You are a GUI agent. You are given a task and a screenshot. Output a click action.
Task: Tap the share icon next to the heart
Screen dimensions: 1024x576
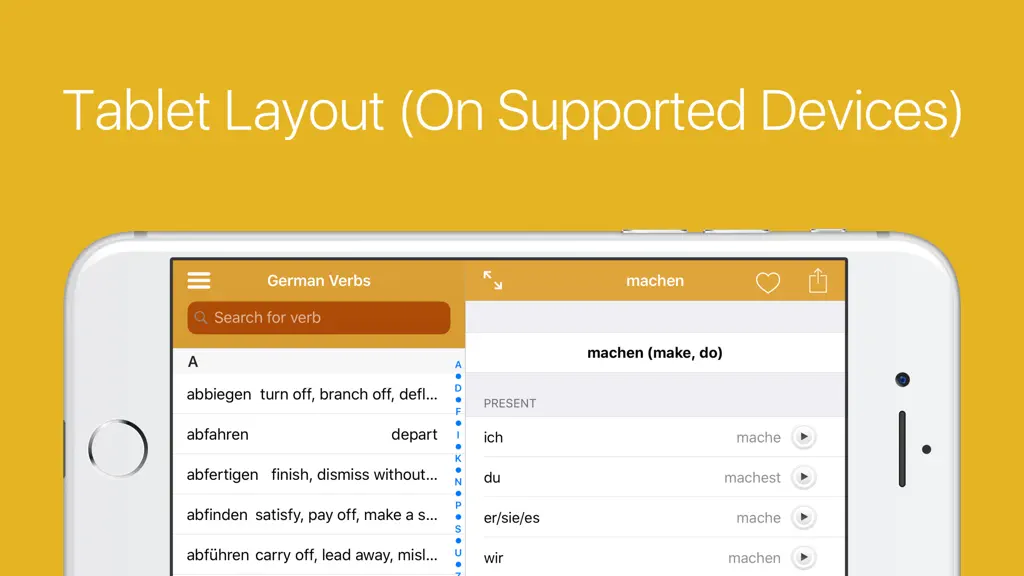tap(818, 280)
